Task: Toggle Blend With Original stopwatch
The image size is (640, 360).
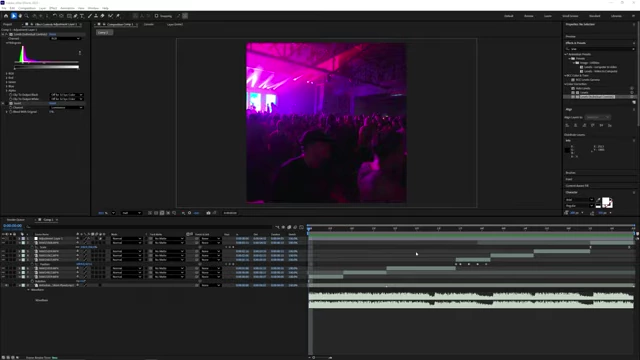Action: [11, 111]
